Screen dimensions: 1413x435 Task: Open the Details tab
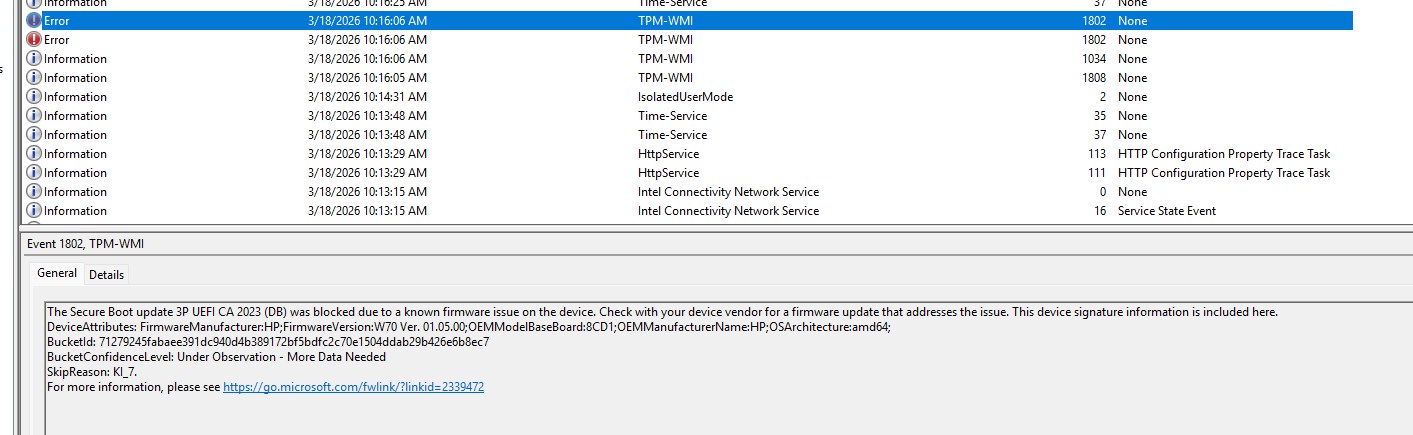pyautogui.click(x=107, y=274)
